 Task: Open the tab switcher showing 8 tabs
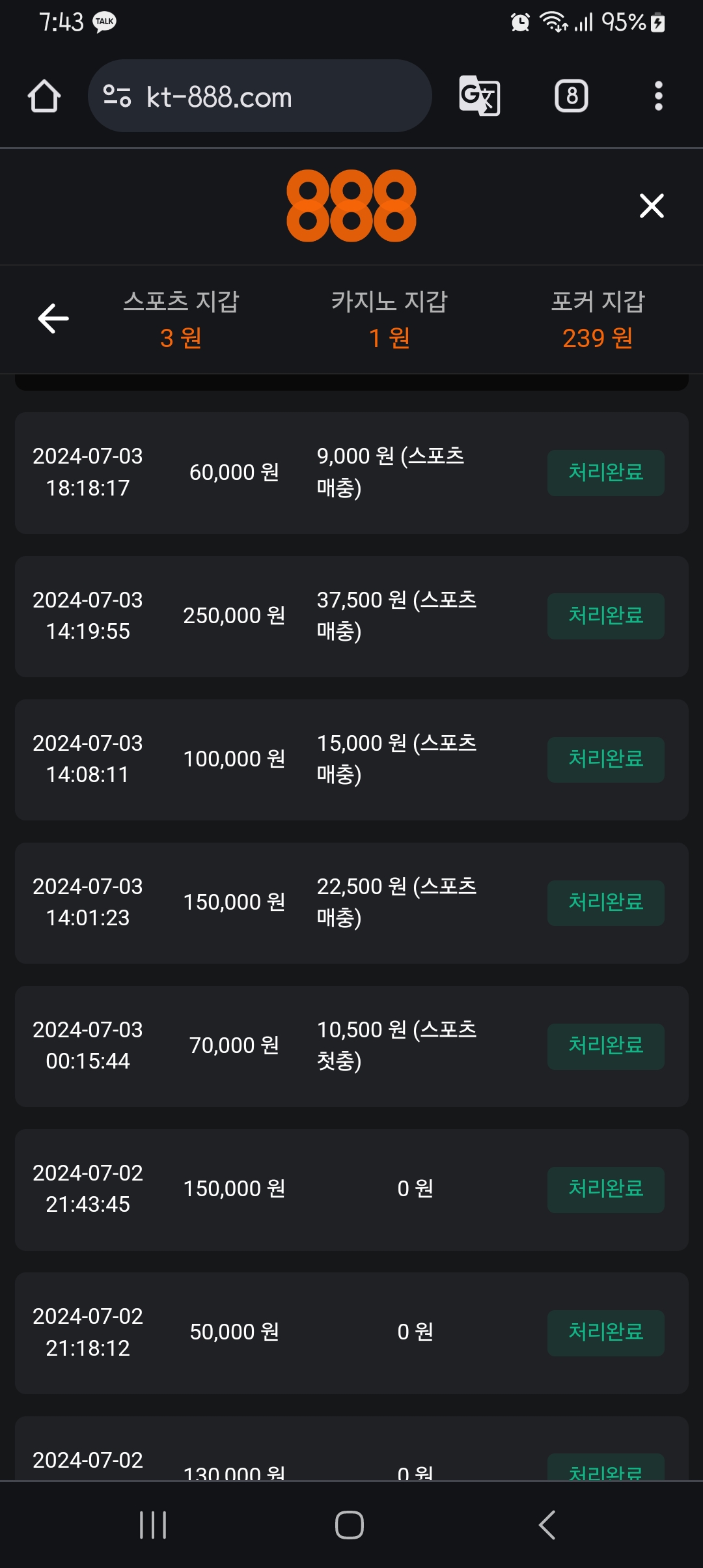[x=571, y=96]
